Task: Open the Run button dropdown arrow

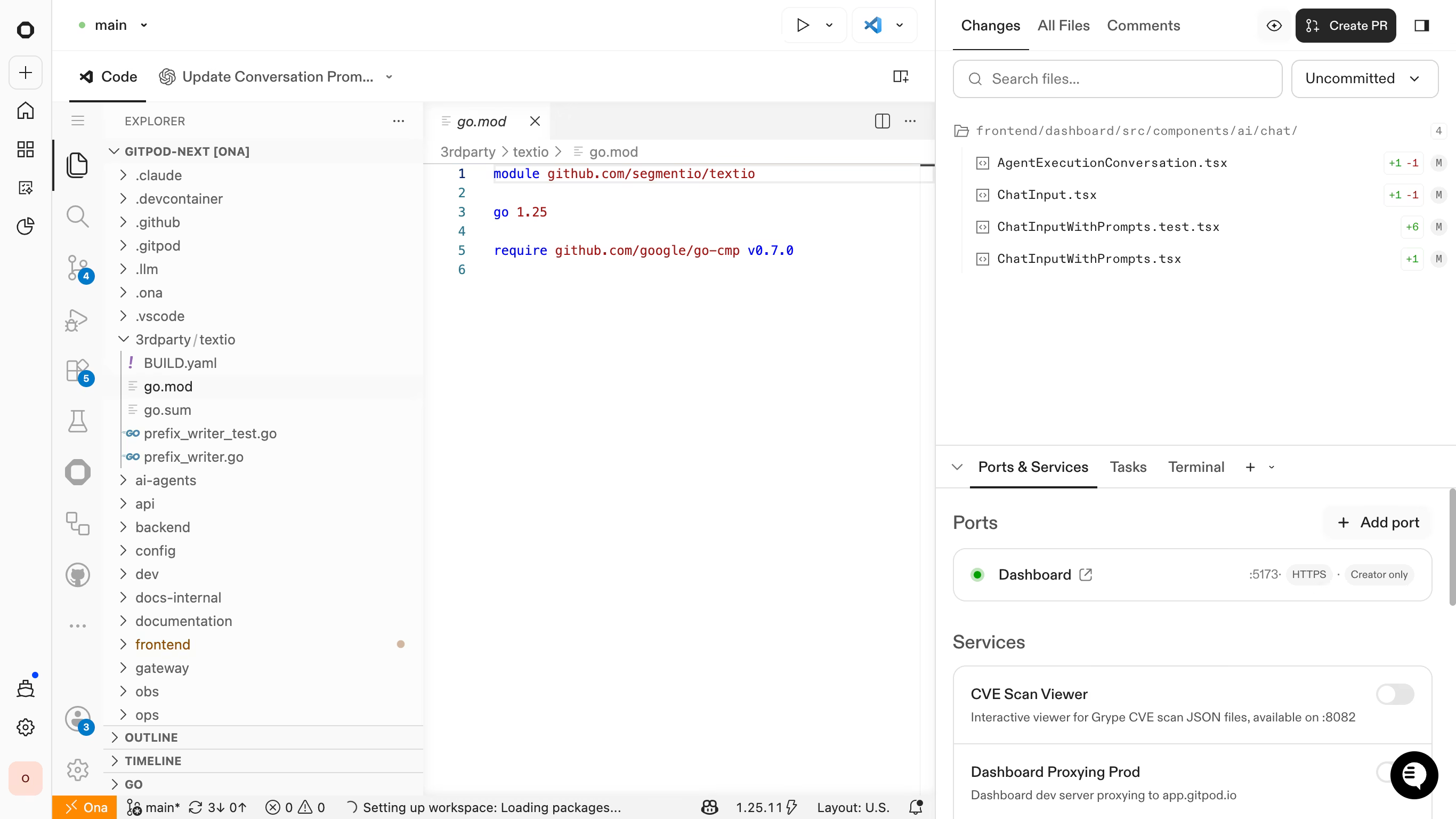Action: (x=829, y=26)
